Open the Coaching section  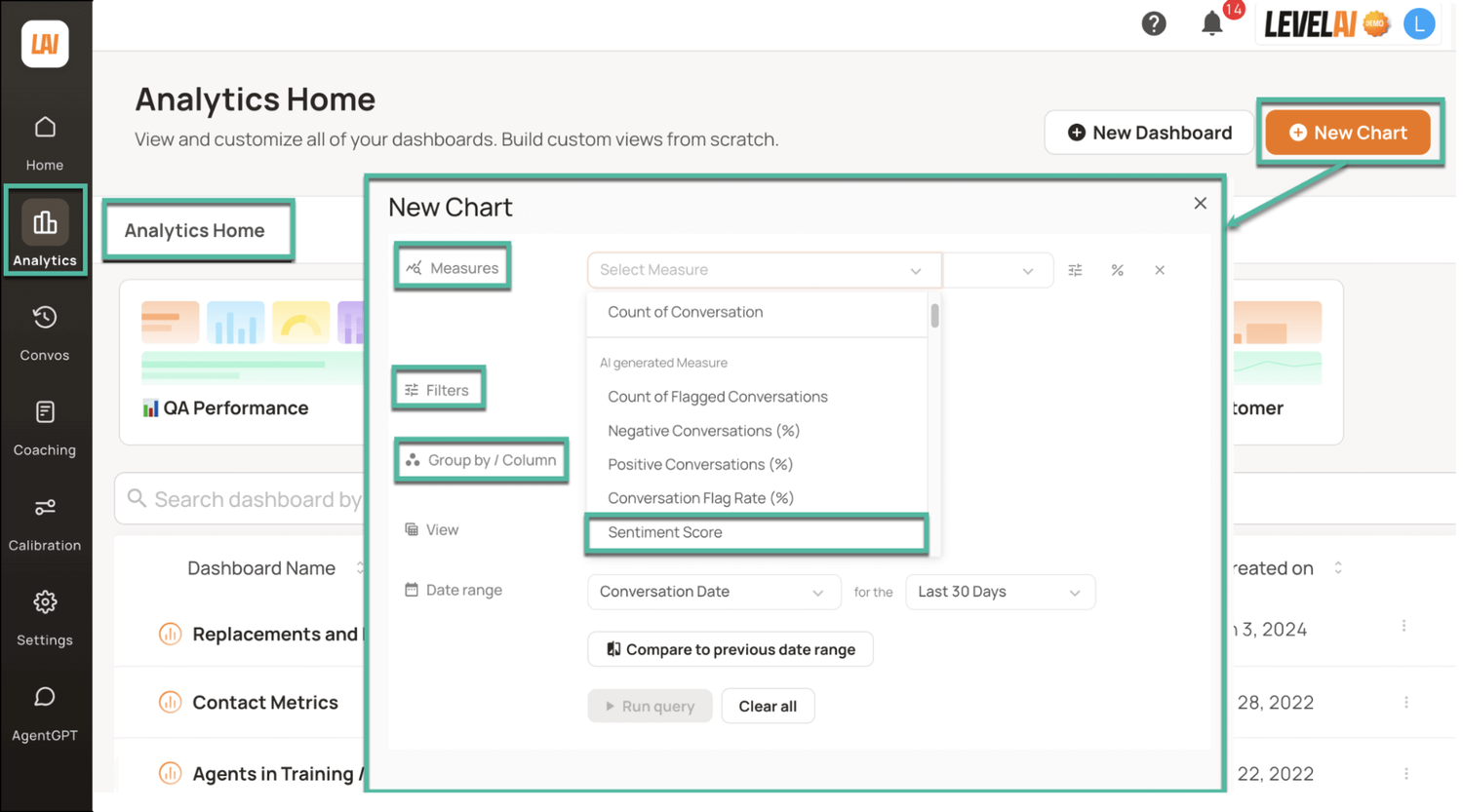tap(45, 427)
